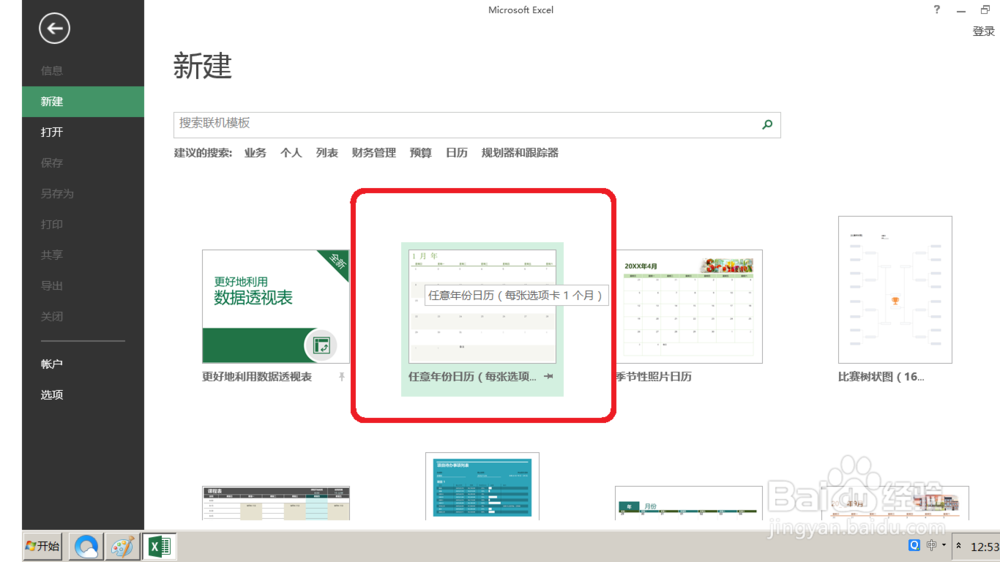Click the blue Q tray icon

[914, 545]
